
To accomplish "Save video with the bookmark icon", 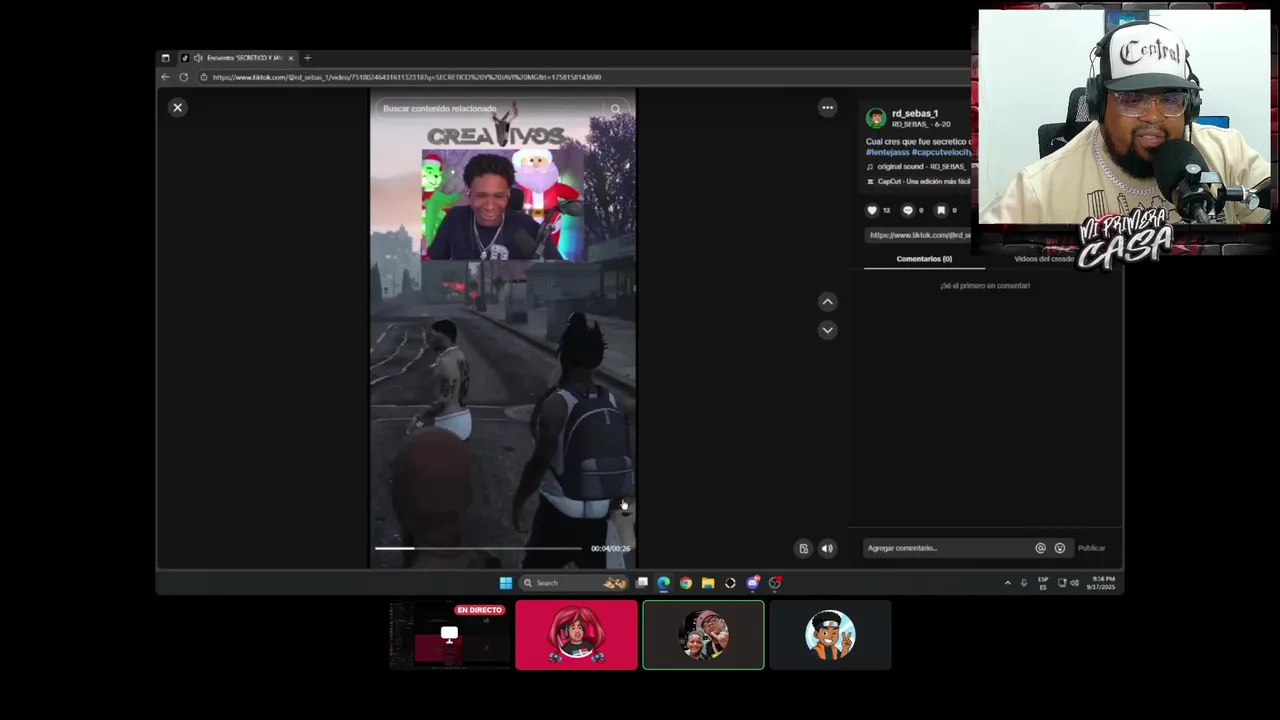I will (941, 210).
